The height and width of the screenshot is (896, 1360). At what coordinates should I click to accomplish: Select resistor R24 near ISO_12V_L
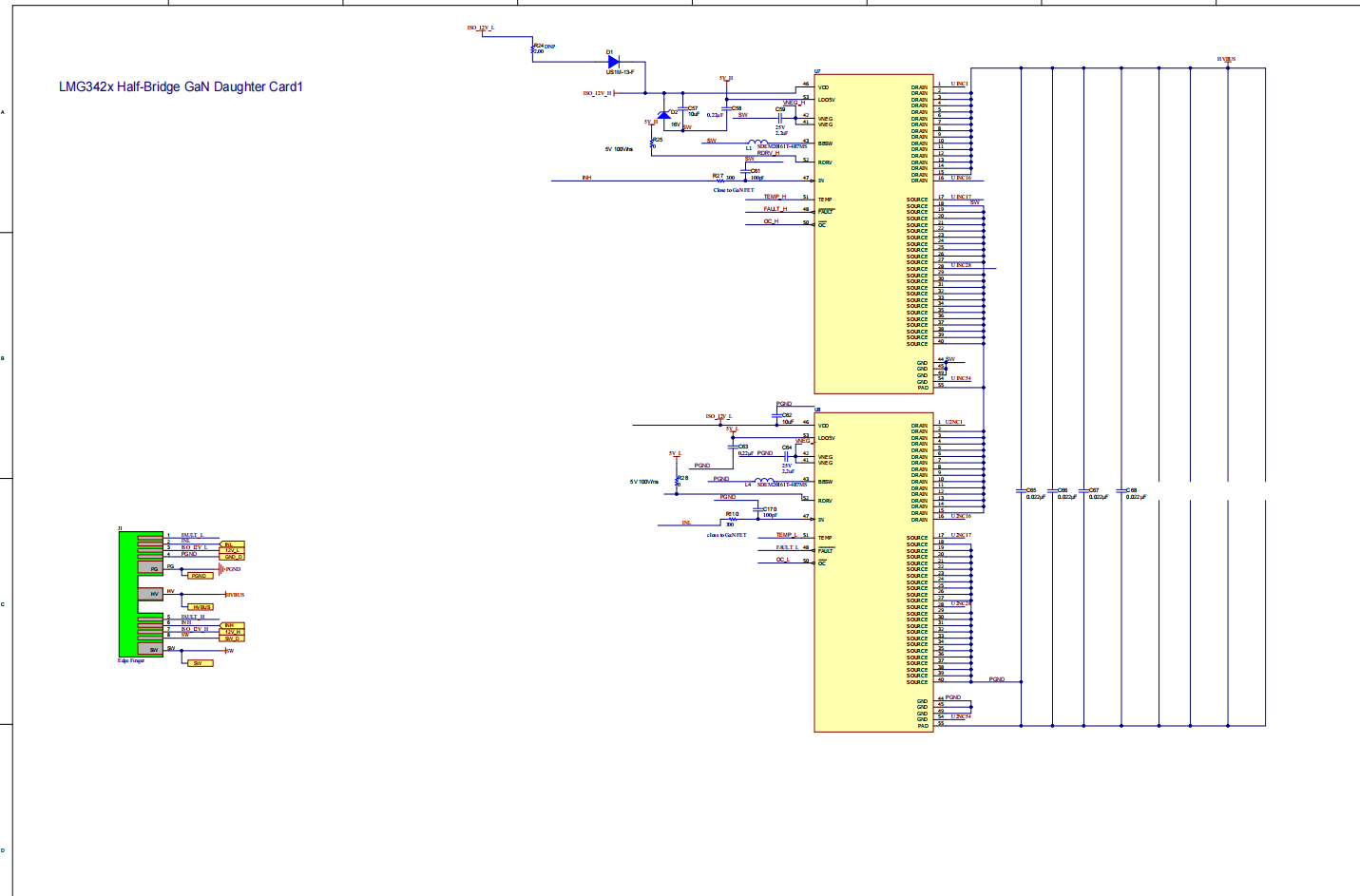[532, 48]
